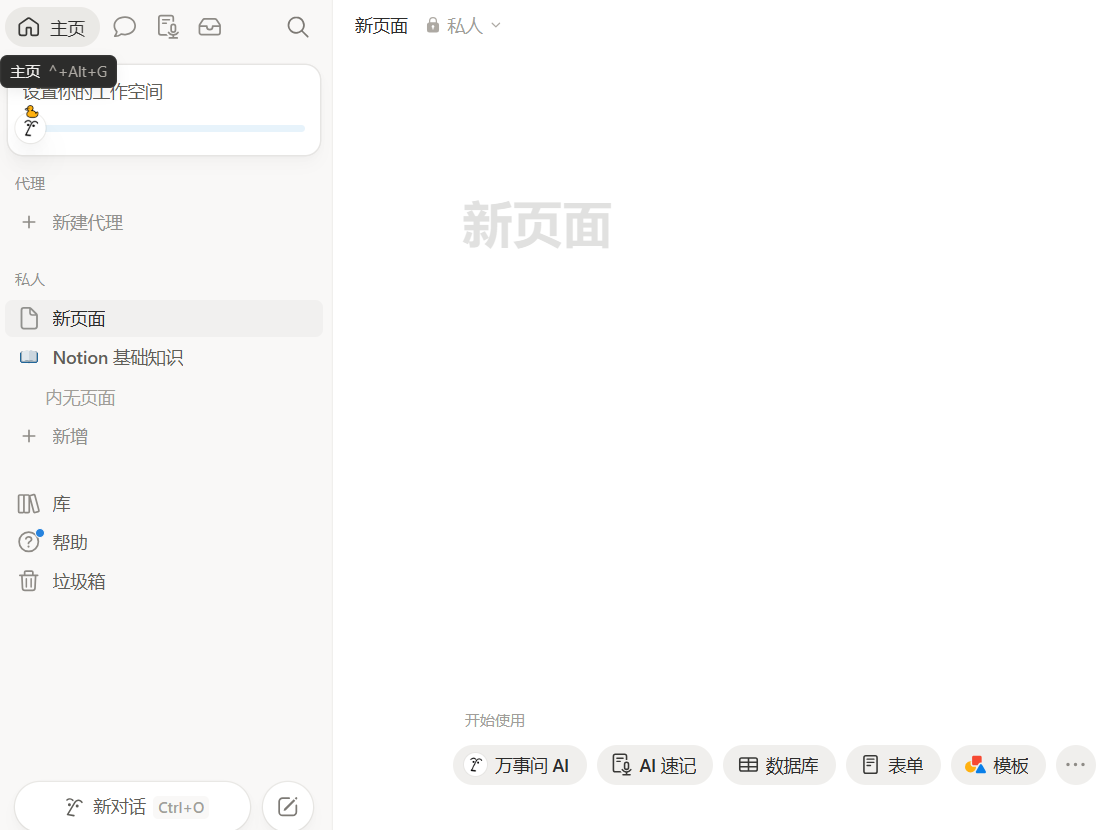Image resolution: width=1100 pixels, height=830 pixels.
Task: Open the Library (库) books icon
Action: (29, 504)
